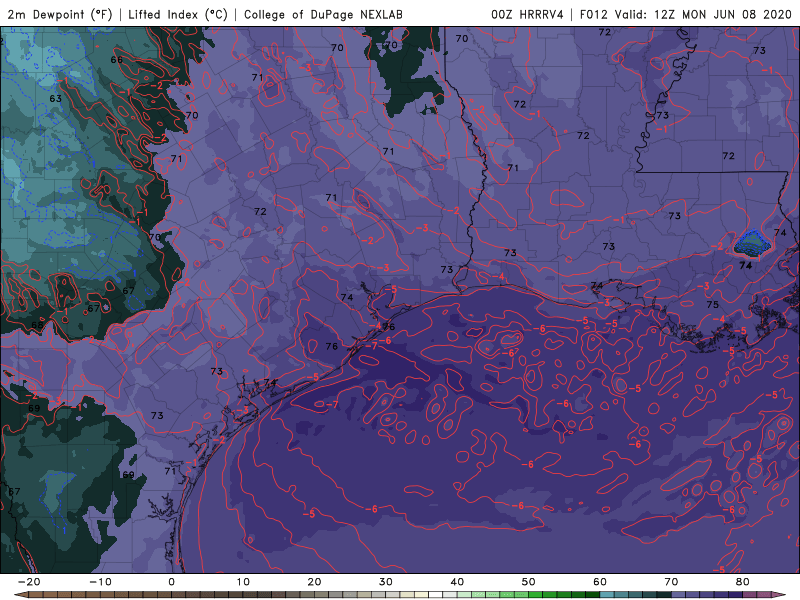This screenshot has width=800, height=600.
Task: Click the "63" dewpoint value on the map
Action: pos(56,98)
